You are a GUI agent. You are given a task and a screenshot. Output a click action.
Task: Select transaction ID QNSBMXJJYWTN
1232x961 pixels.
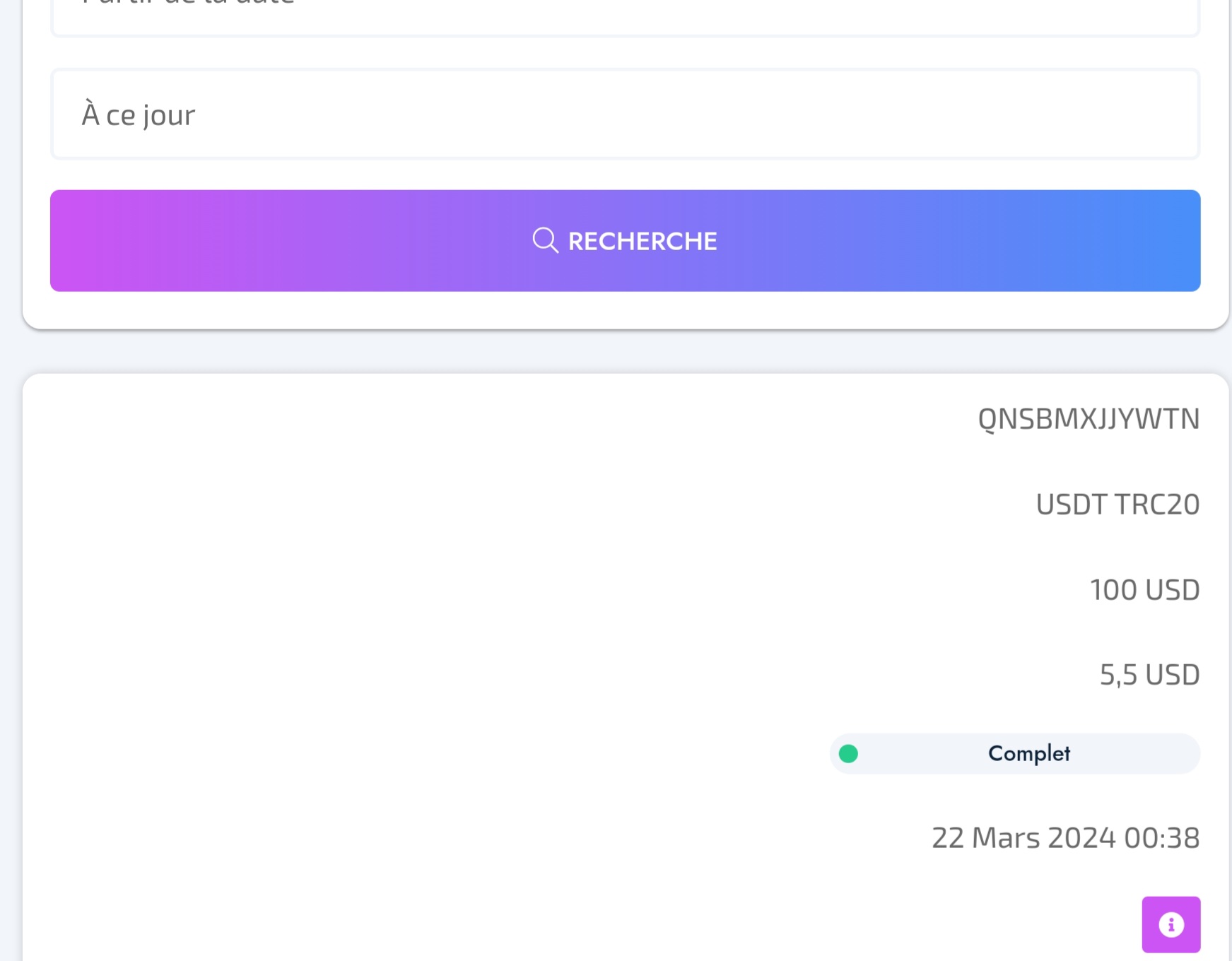tap(1089, 419)
